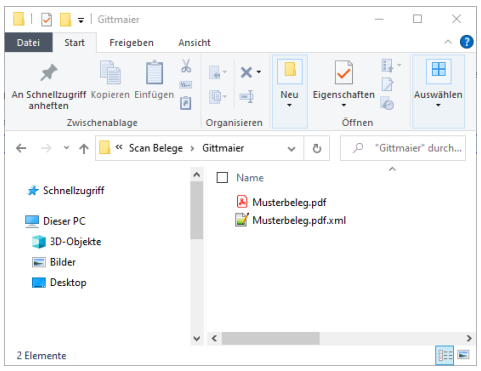Click the move-to icon in Organisieren
The height and width of the screenshot is (371, 481).
(x=215, y=72)
